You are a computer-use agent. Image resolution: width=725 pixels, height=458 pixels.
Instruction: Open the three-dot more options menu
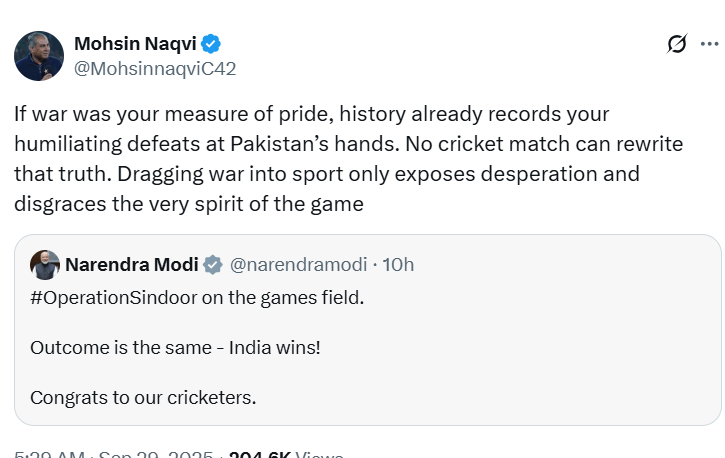click(709, 44)
